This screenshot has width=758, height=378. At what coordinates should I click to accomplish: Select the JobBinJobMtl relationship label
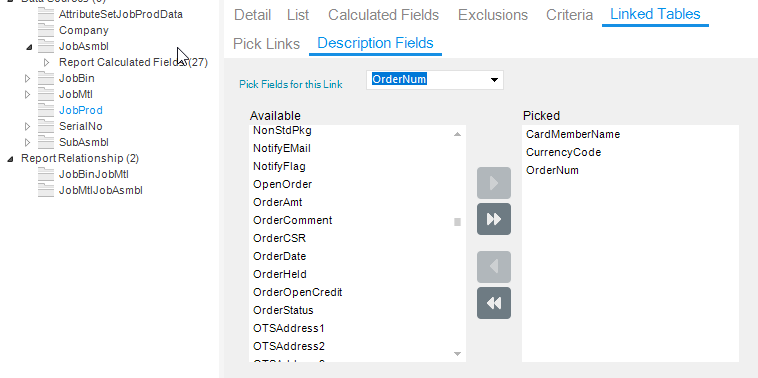coord(93,174)
